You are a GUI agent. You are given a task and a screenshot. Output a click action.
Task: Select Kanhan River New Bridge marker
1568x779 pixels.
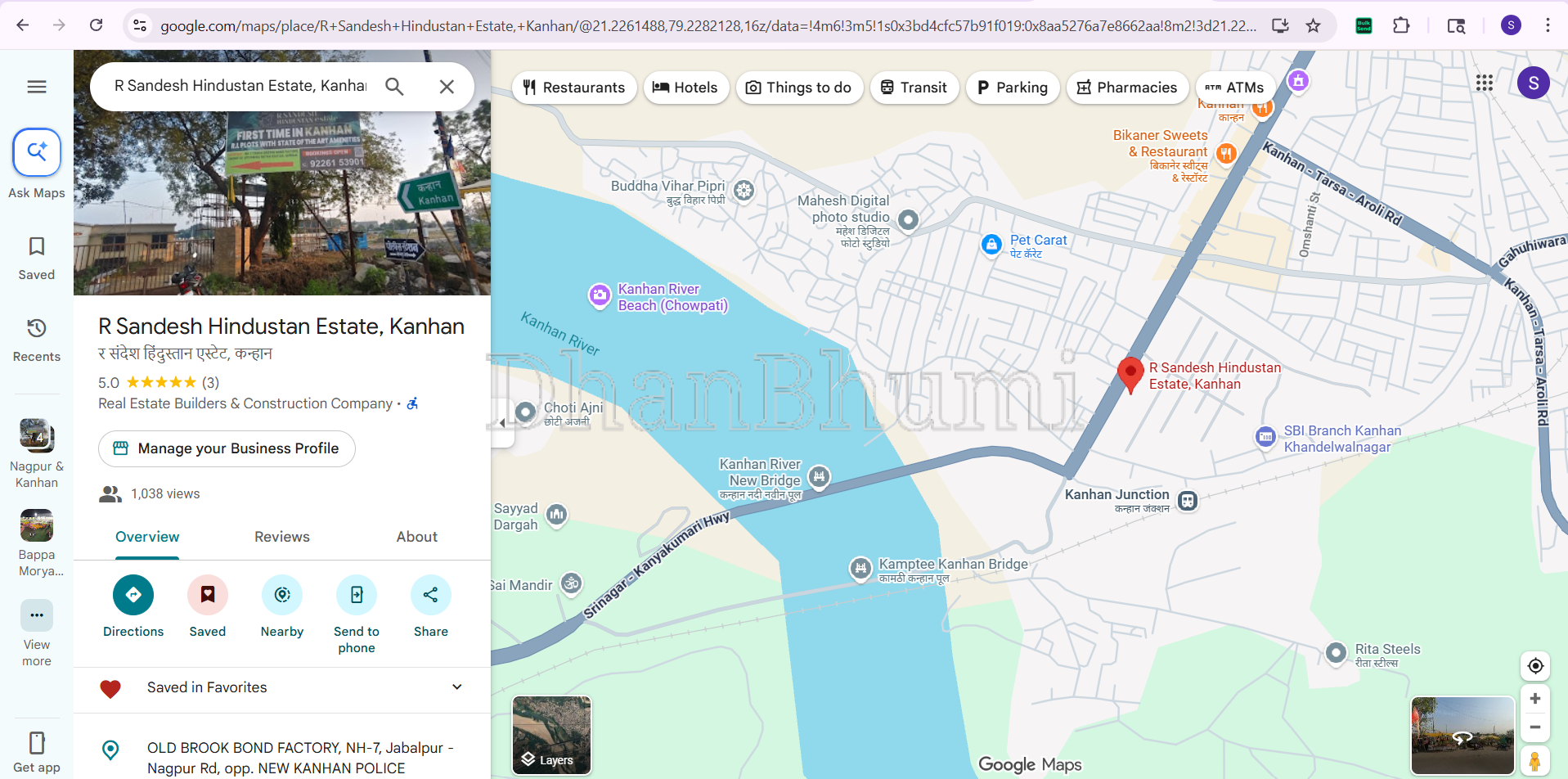point(819,476)
